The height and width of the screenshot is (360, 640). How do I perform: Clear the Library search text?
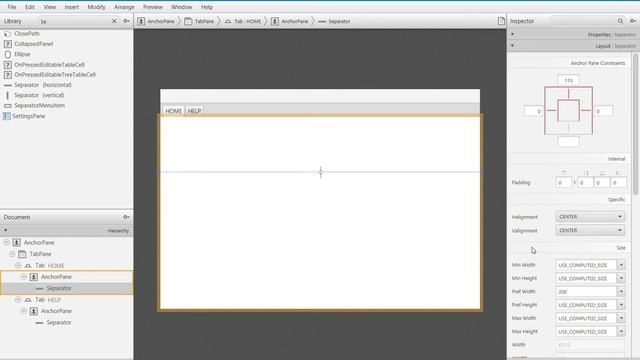tap(114, 21)
